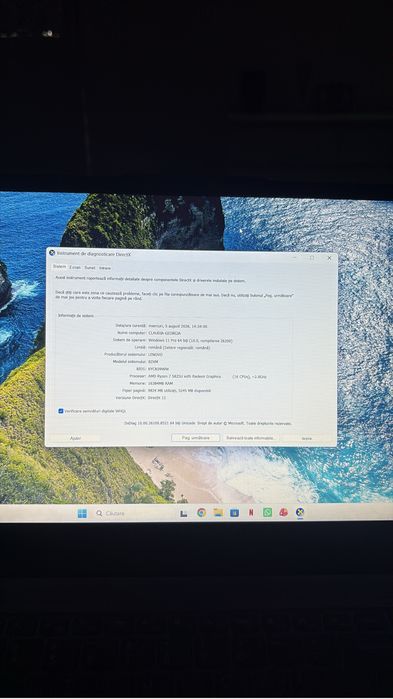Viewport: 393px width, 699px height.
Task: Switch to the Intrare tab
Action: pyautogui.click(x=105, y=268)
